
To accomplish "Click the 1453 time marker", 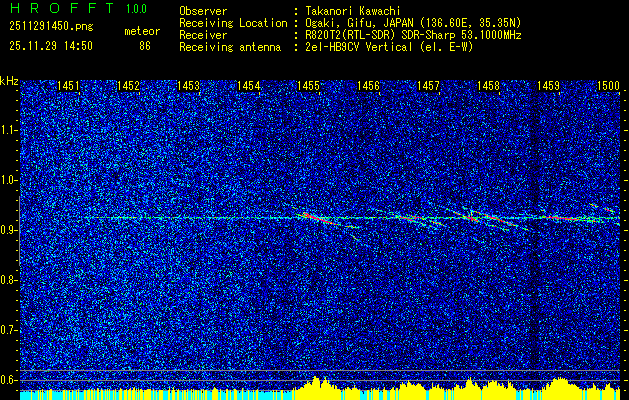I will tap(188, 85).
